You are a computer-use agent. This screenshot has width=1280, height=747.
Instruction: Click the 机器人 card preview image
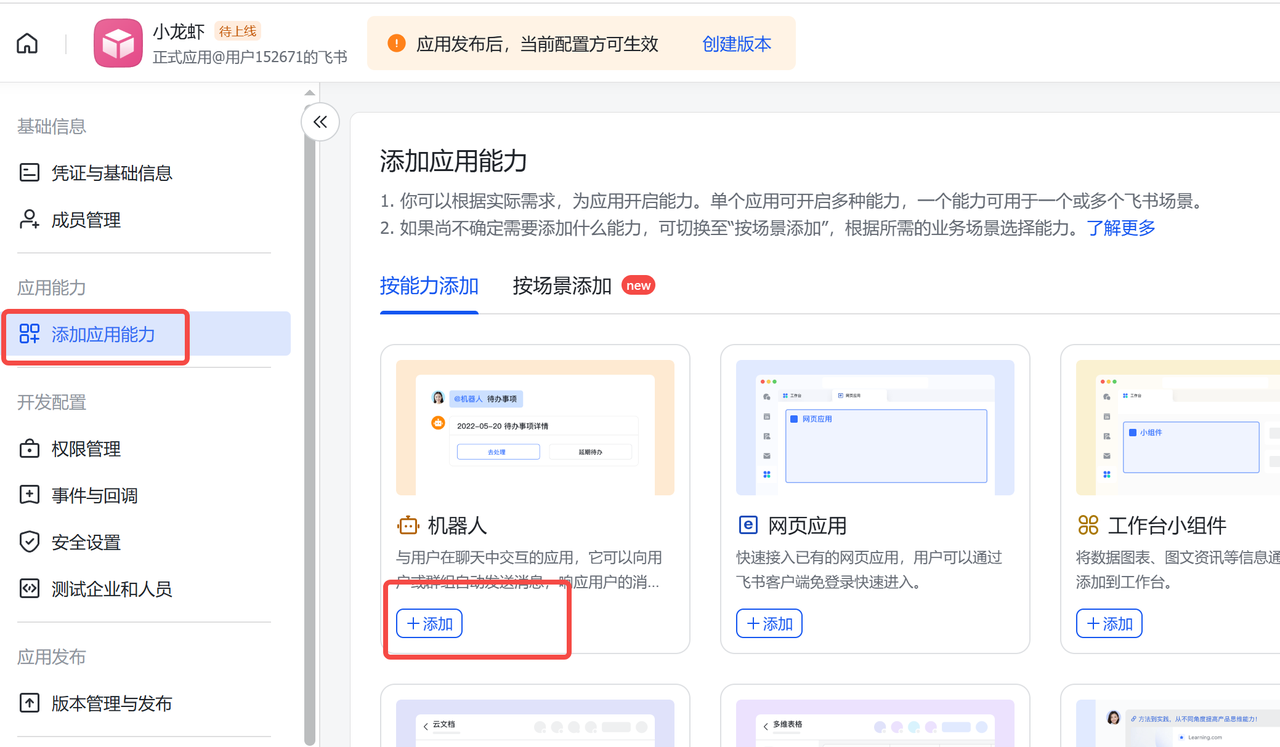[535, 428]
